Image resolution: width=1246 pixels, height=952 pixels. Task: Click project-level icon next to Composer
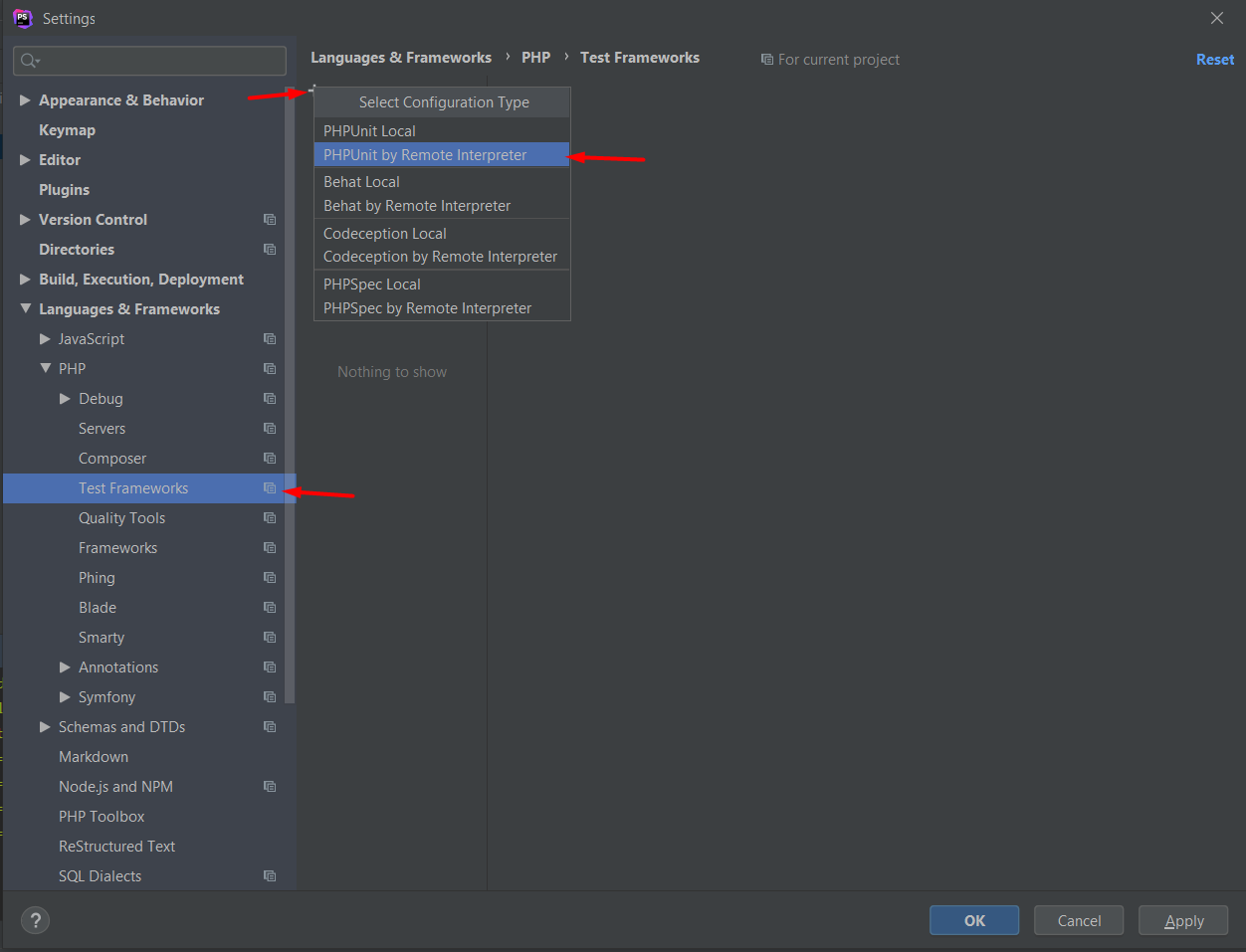(x=270, y=458)
